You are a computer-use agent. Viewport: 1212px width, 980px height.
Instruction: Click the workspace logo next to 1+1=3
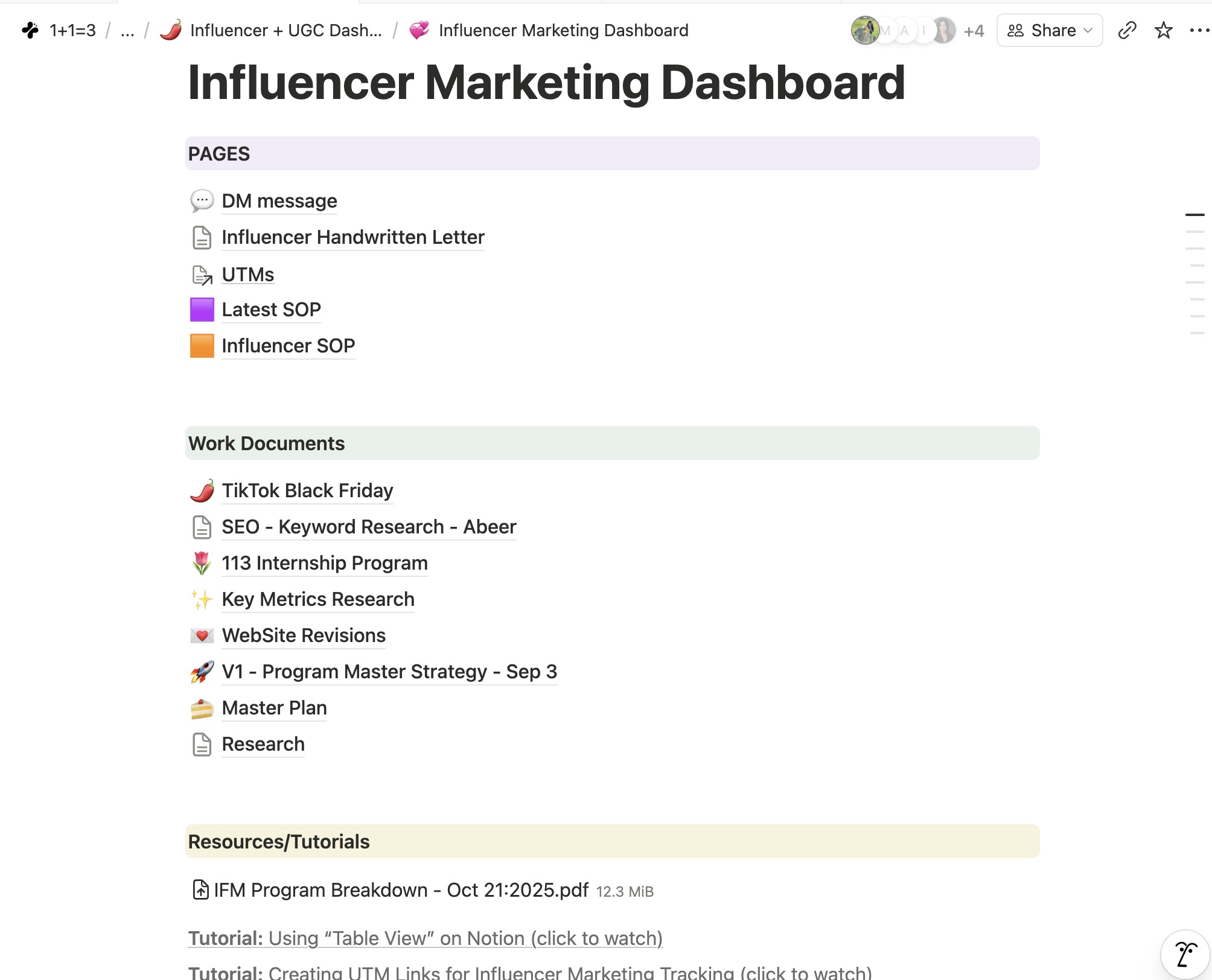point(30,30)
